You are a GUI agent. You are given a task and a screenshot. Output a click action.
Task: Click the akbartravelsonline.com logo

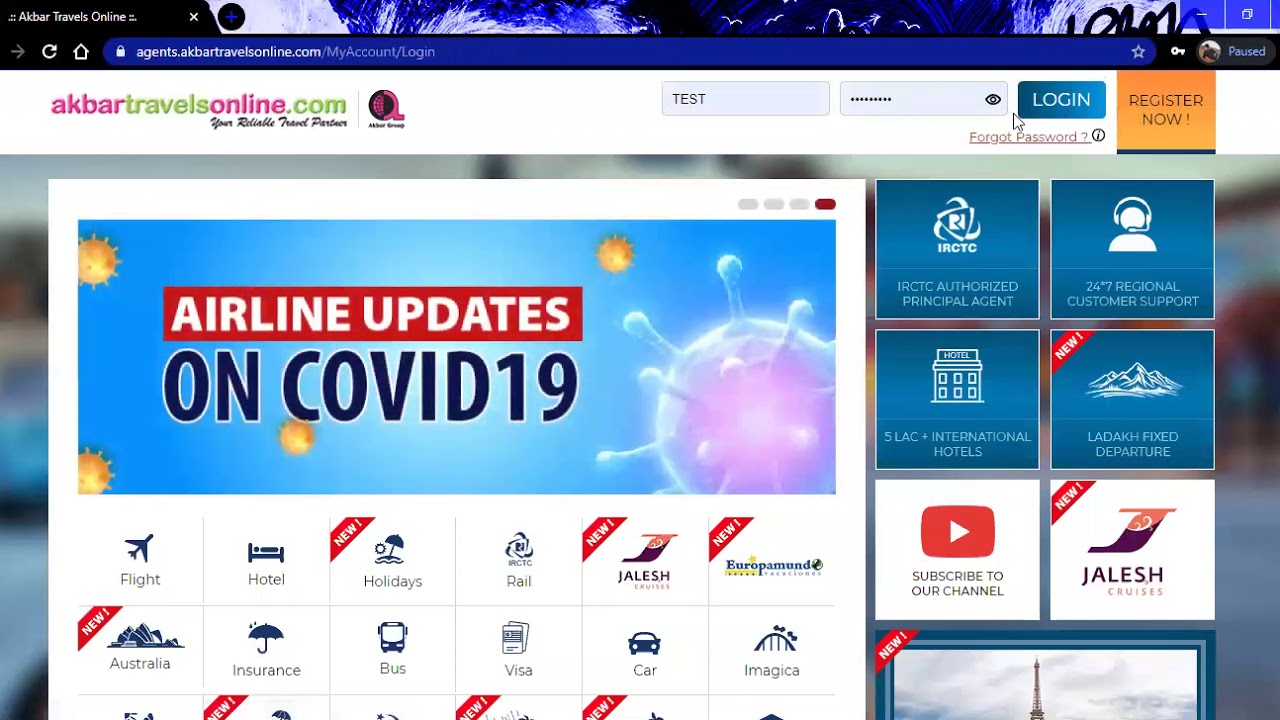[x=199, y=110]
